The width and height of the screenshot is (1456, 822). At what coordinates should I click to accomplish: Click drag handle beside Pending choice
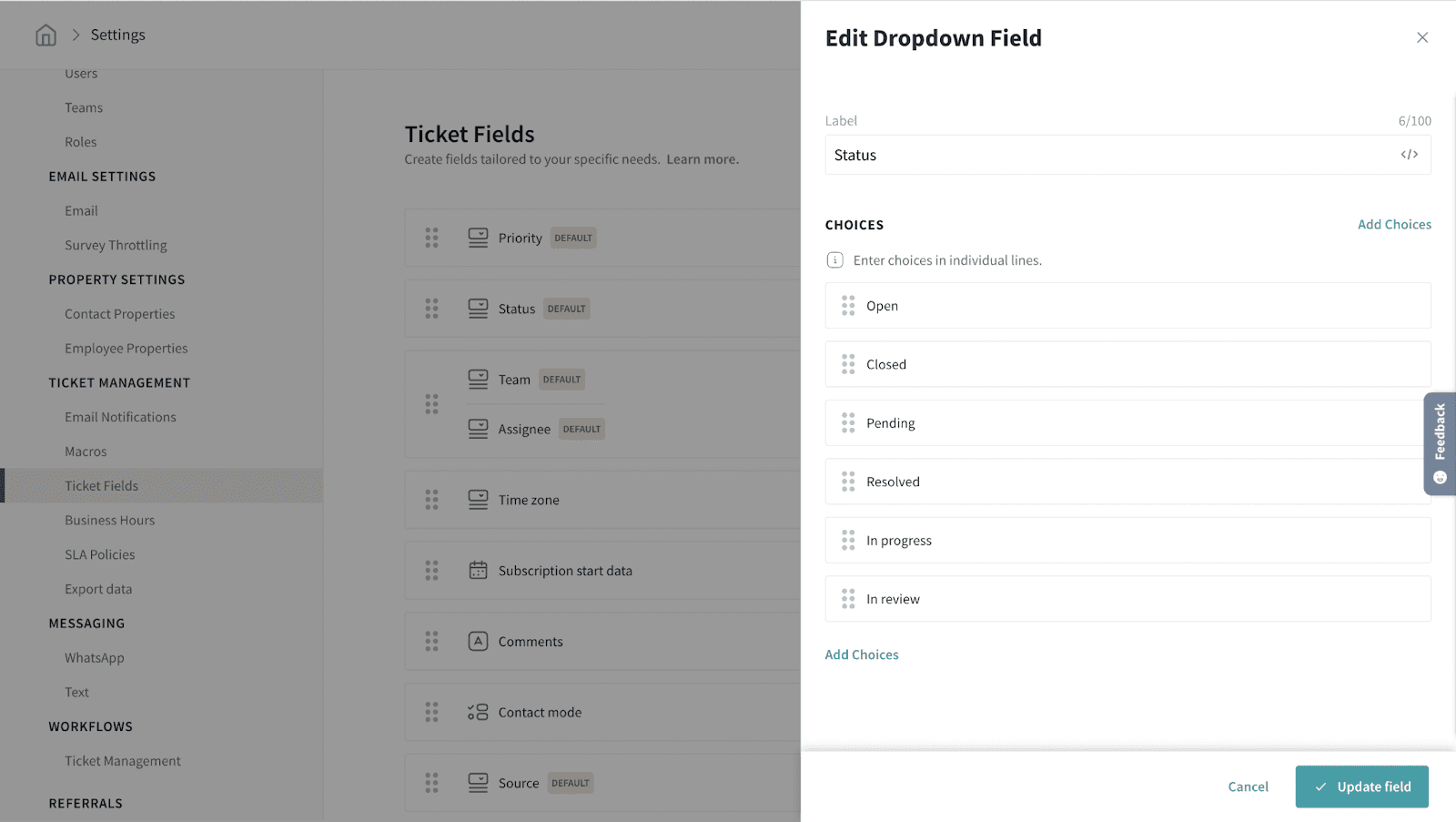[x=848, y=423]
